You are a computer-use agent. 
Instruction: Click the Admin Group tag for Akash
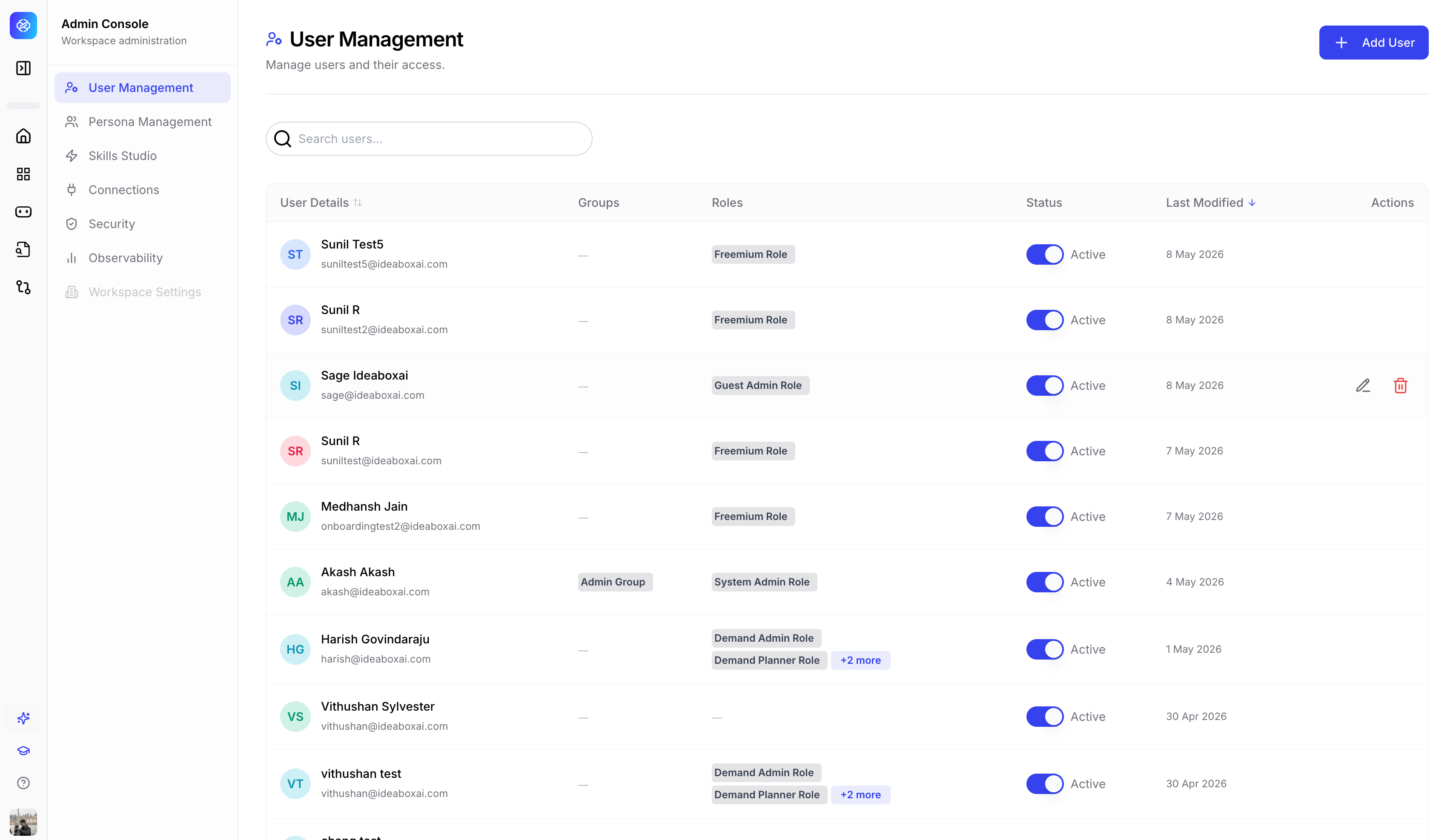(x=615, y=582)
